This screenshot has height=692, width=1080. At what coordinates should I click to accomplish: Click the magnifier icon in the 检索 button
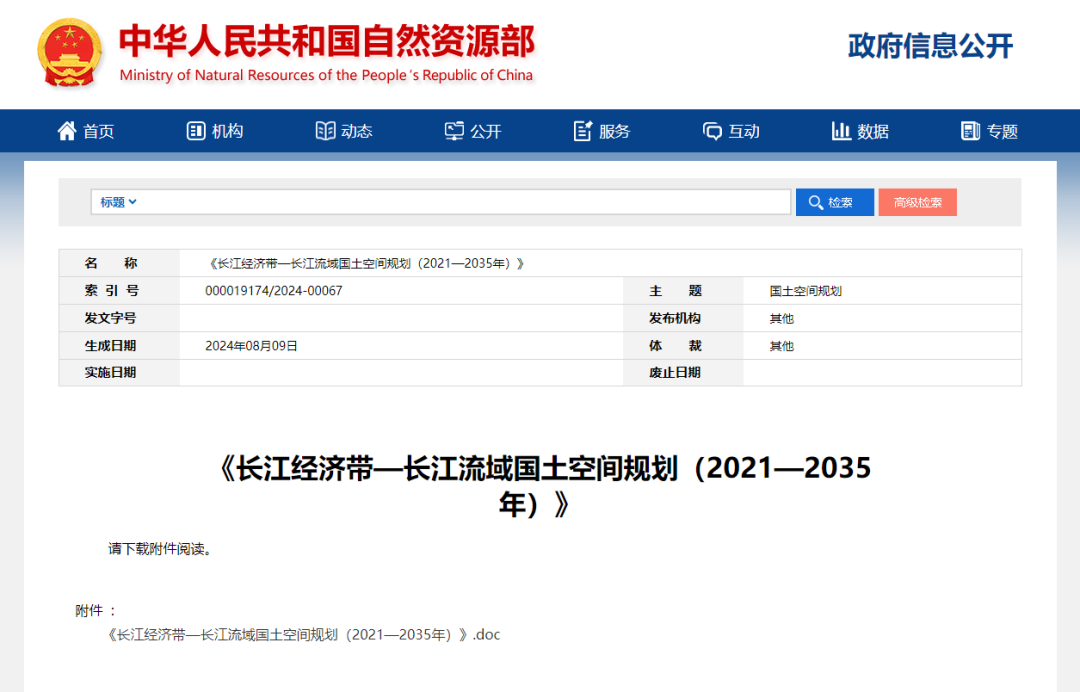(815, 201)
